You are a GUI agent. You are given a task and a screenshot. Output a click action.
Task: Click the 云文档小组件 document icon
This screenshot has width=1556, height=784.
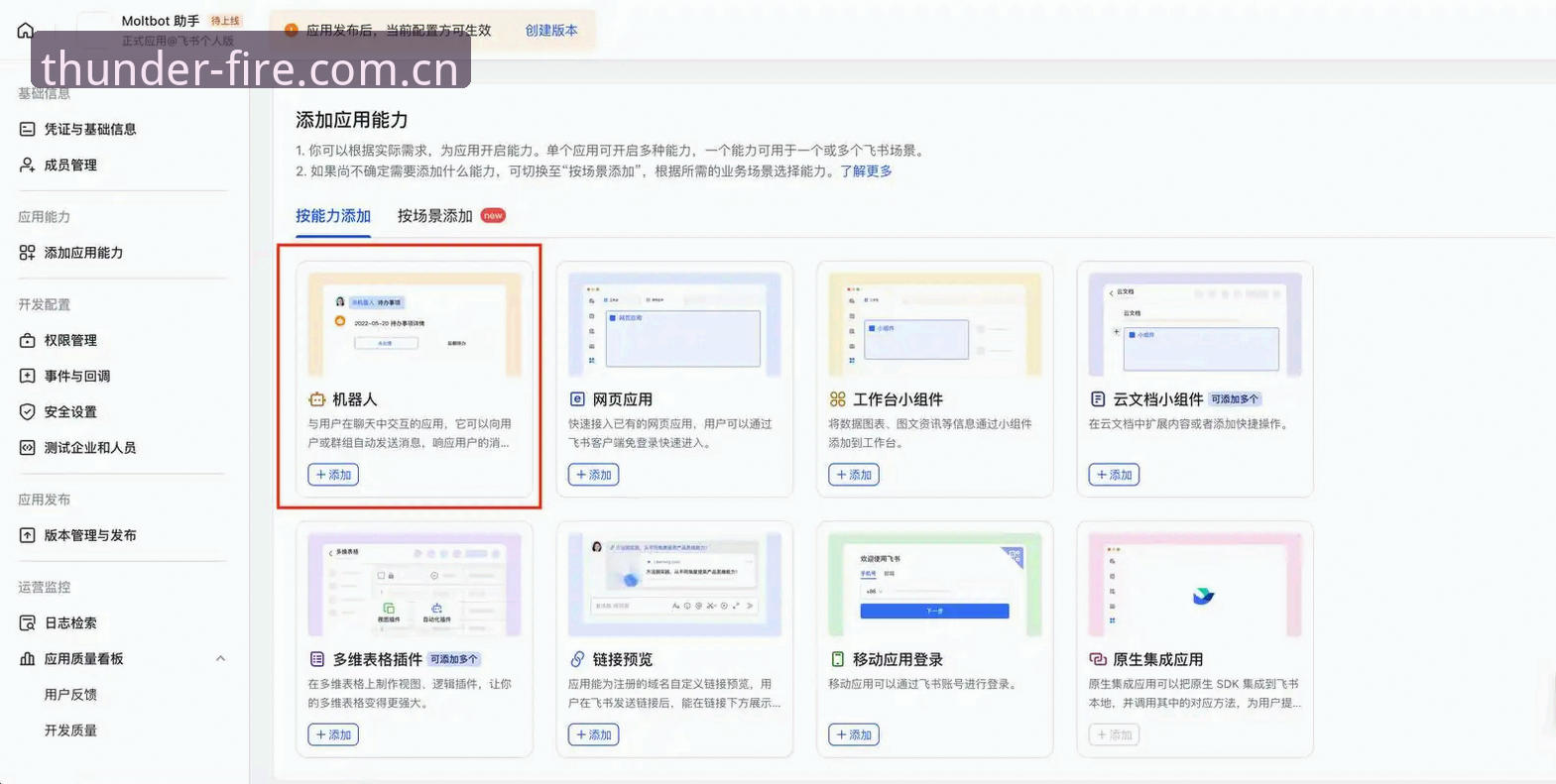pos(1097,399)
